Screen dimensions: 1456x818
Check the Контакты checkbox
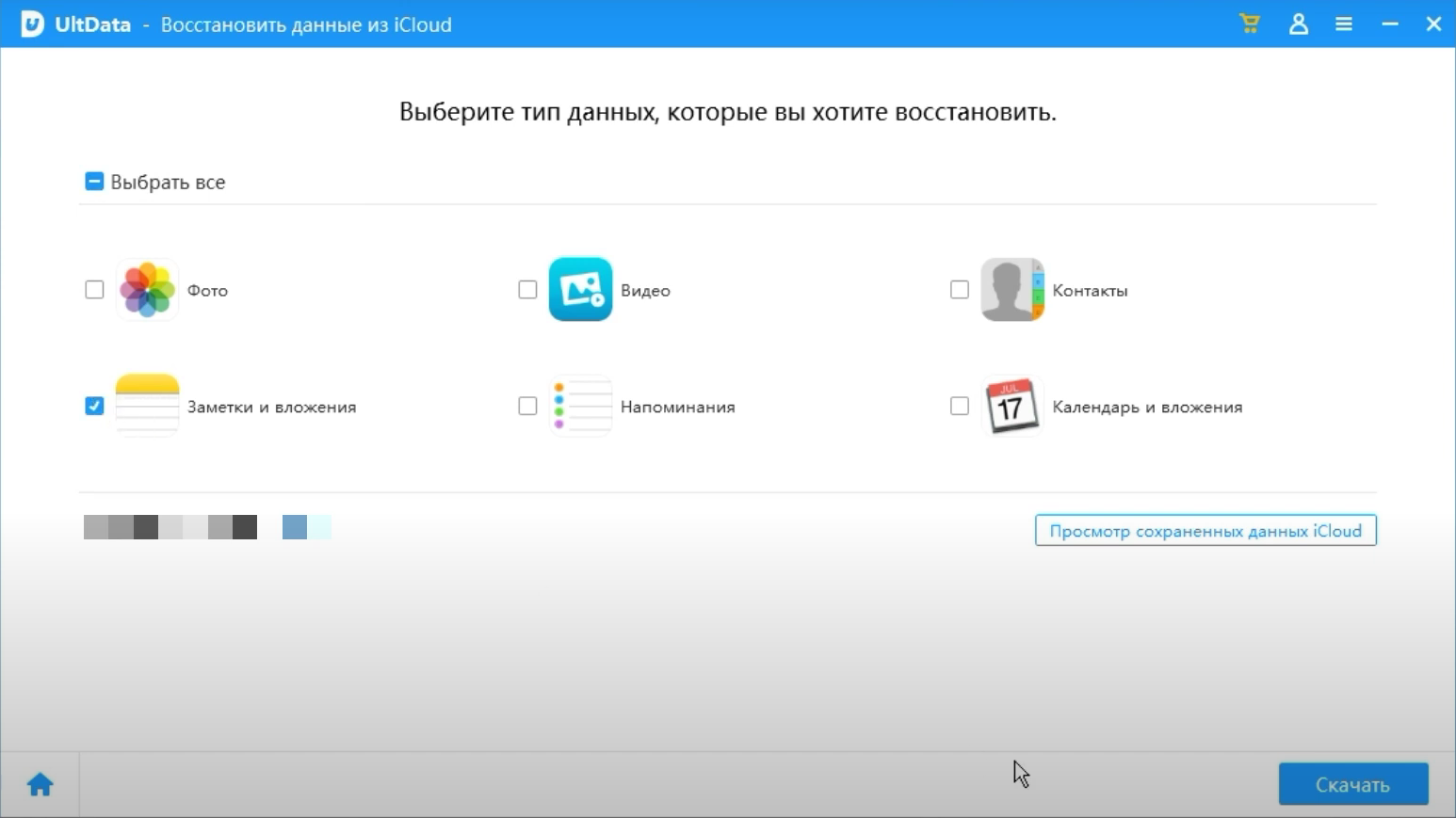(x=960, y=289)
